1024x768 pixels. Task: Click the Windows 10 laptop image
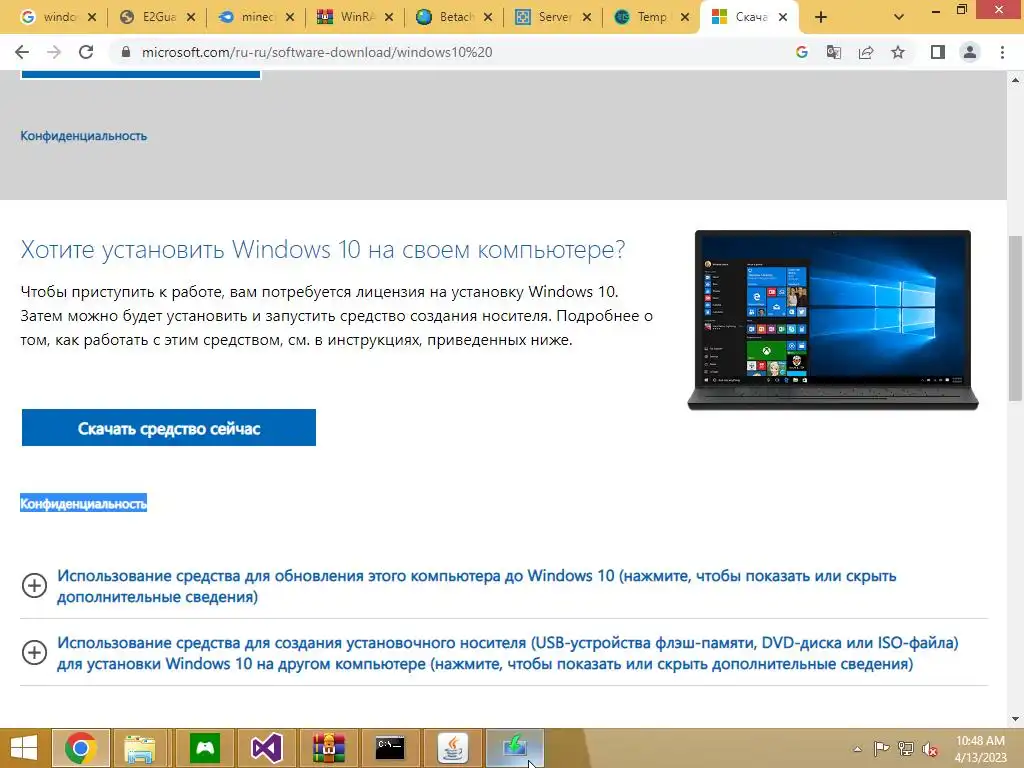pos(833,320)
